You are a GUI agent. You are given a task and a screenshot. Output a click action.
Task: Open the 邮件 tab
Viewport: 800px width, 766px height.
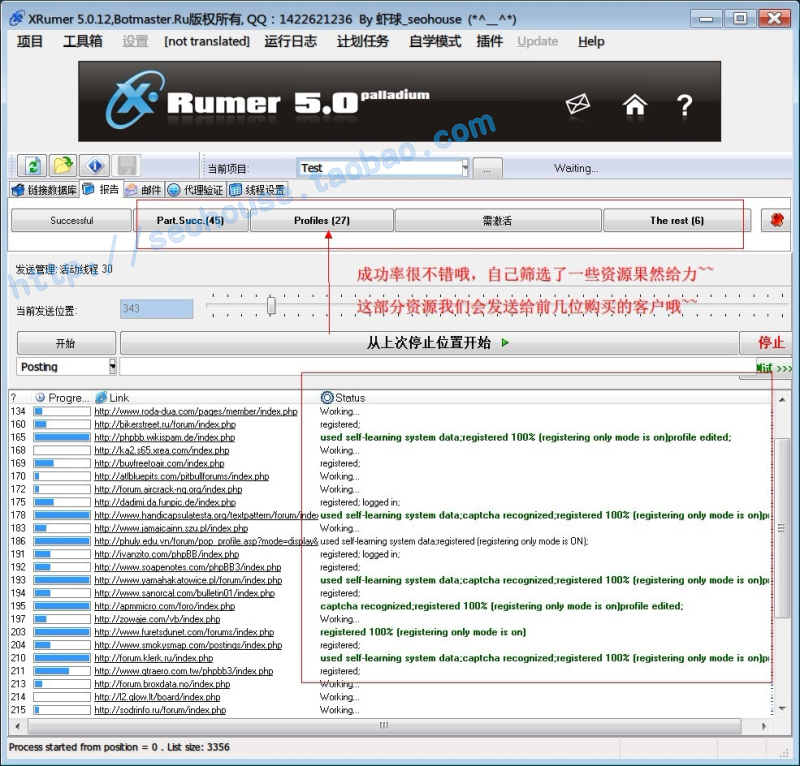point(144,190)
